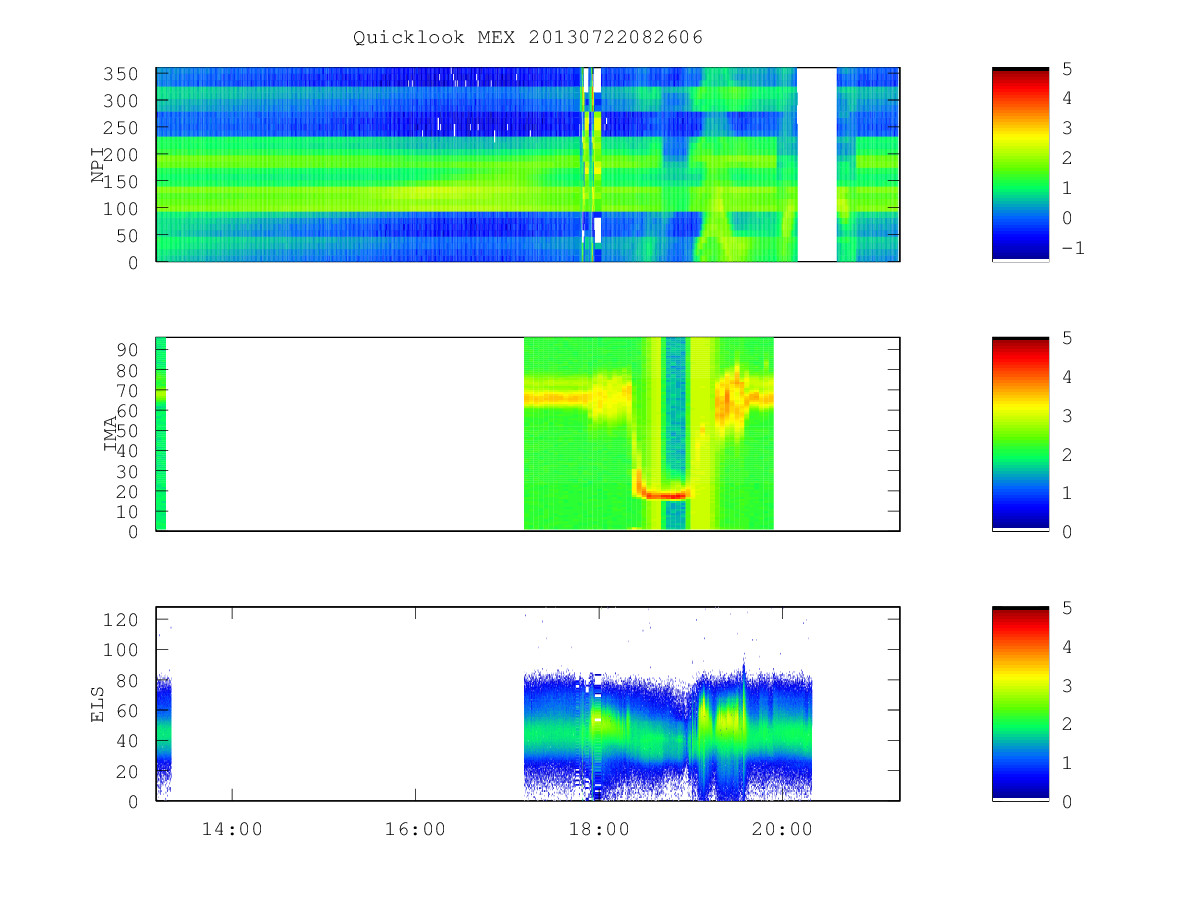Click the 2 label on IMA colorbar
The height and width of the screenshot is (900, 1200).
pyautogui.click(x=1067, y=454)
